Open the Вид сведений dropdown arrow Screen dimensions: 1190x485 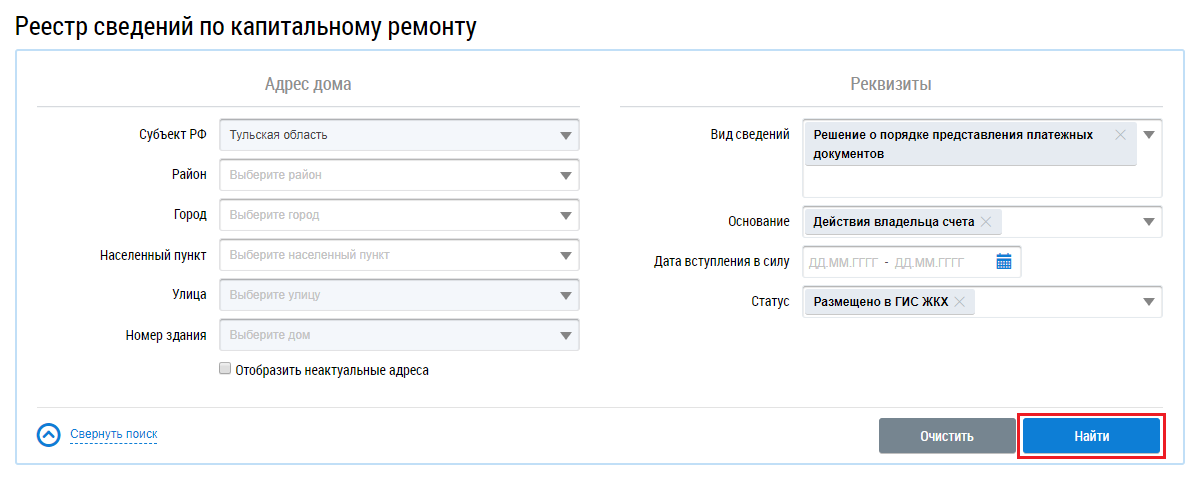click(x=1149, y=135)
